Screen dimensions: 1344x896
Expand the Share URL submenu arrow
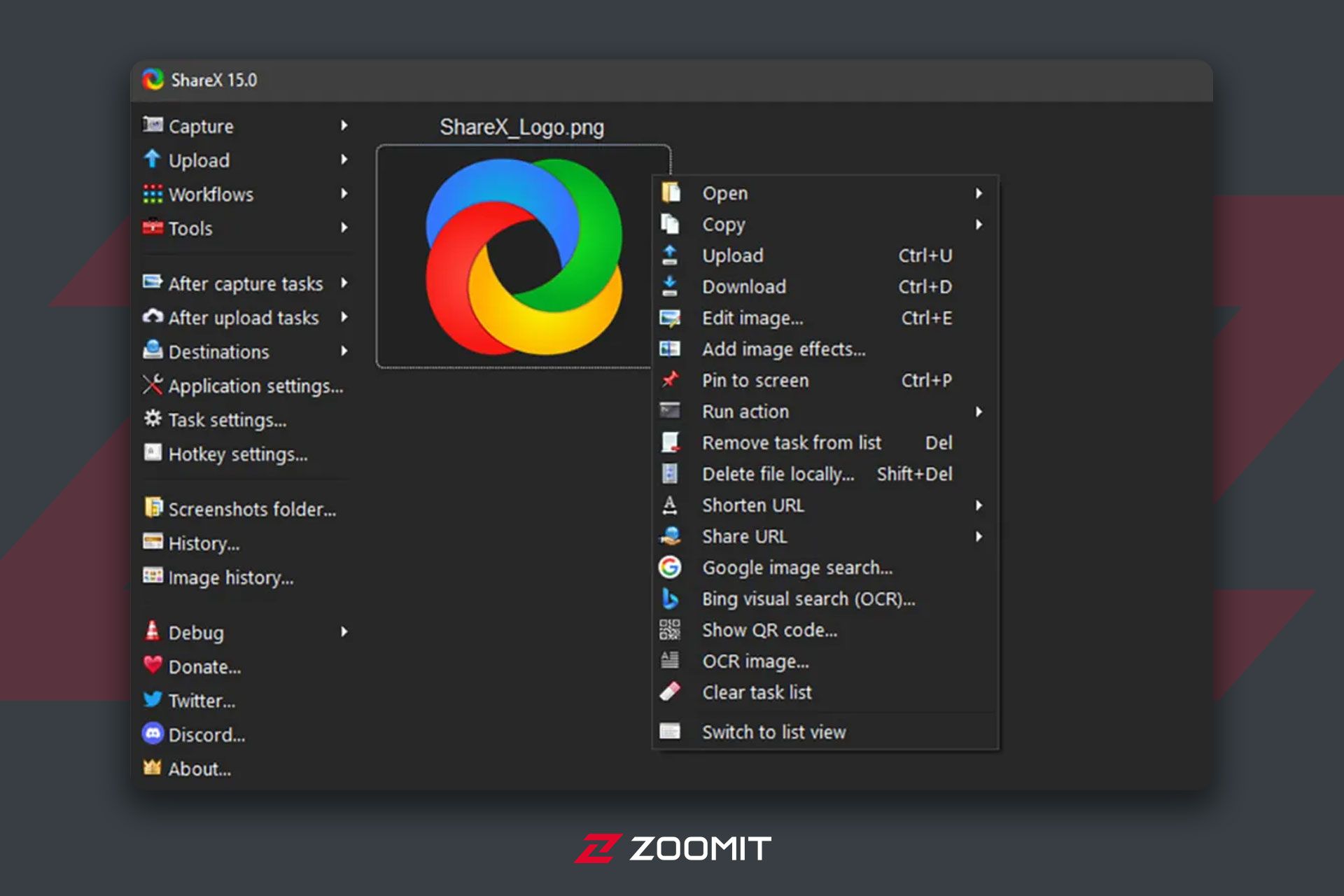979,537
